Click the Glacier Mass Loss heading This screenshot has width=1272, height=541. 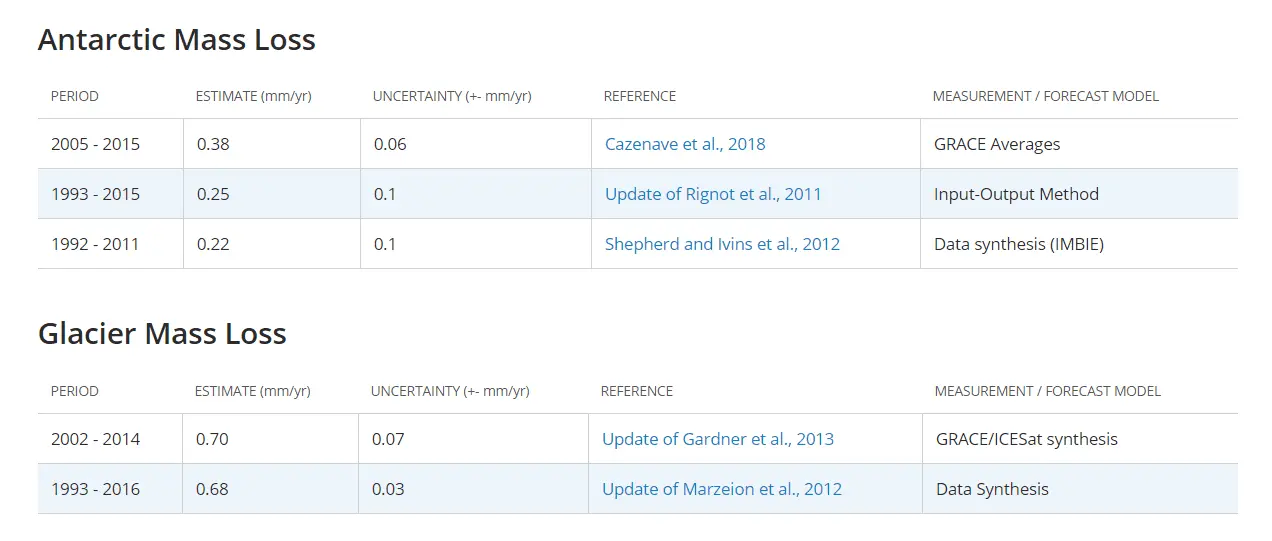(162, 334)
